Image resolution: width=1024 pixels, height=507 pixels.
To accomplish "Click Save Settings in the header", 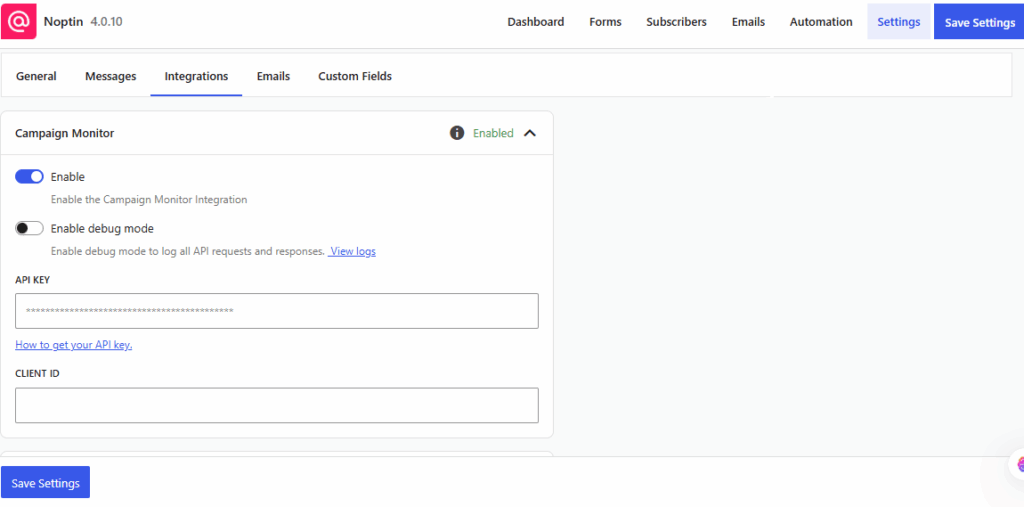I will coord(980,22).
